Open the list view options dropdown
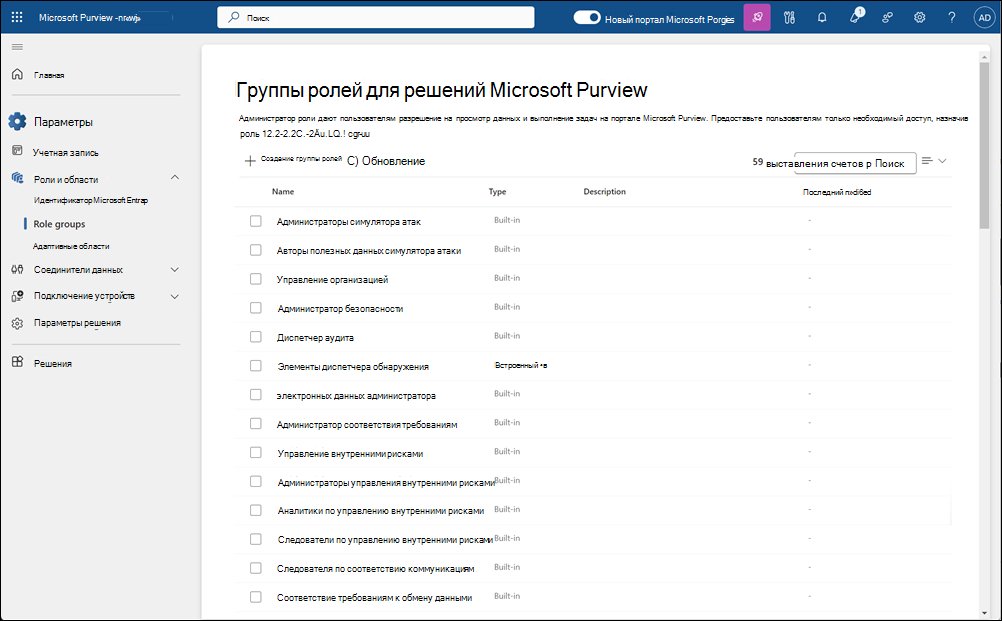The width and height of the screenshot is (1002, 621). (934, 161)
